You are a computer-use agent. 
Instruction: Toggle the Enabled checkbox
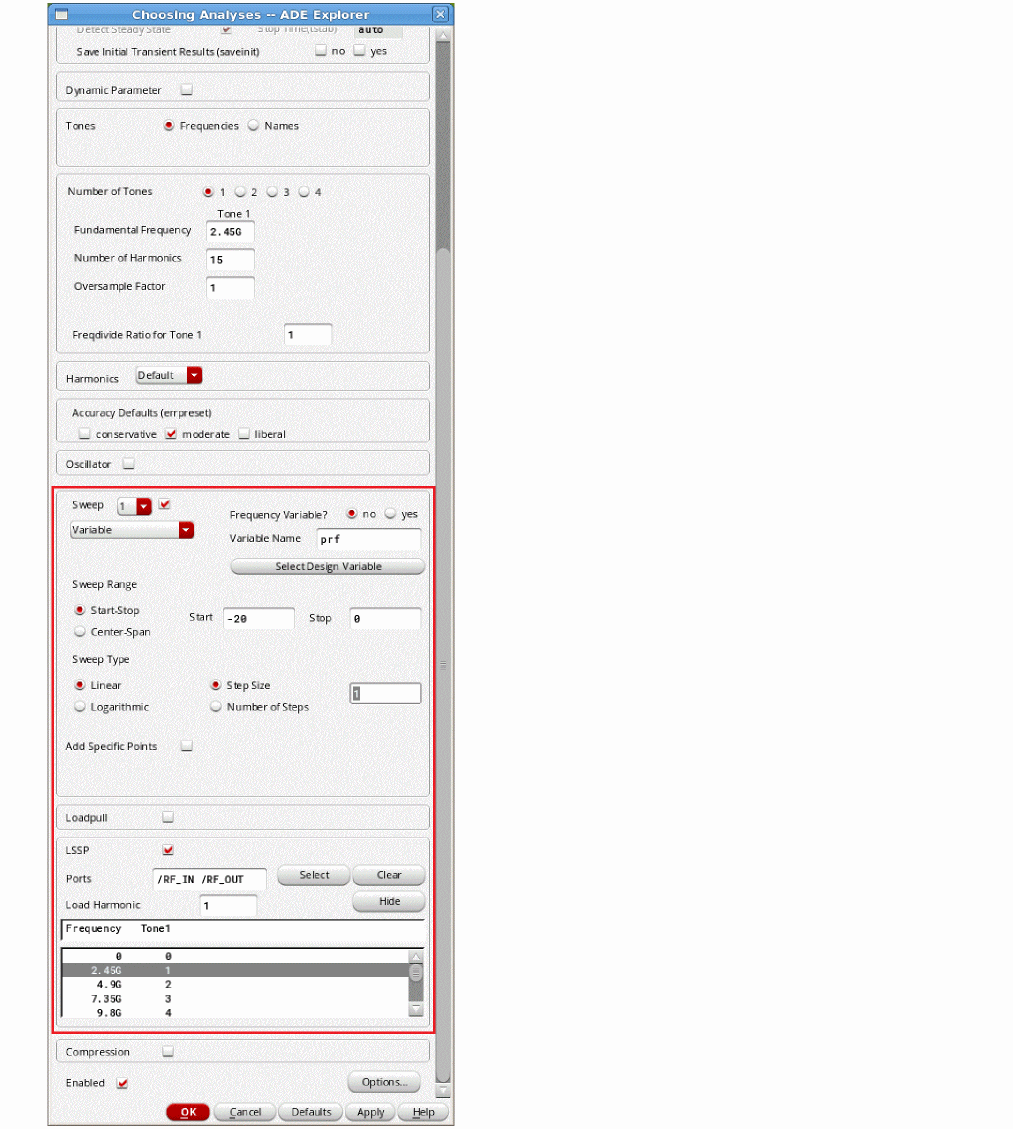tap(122, 1083)
